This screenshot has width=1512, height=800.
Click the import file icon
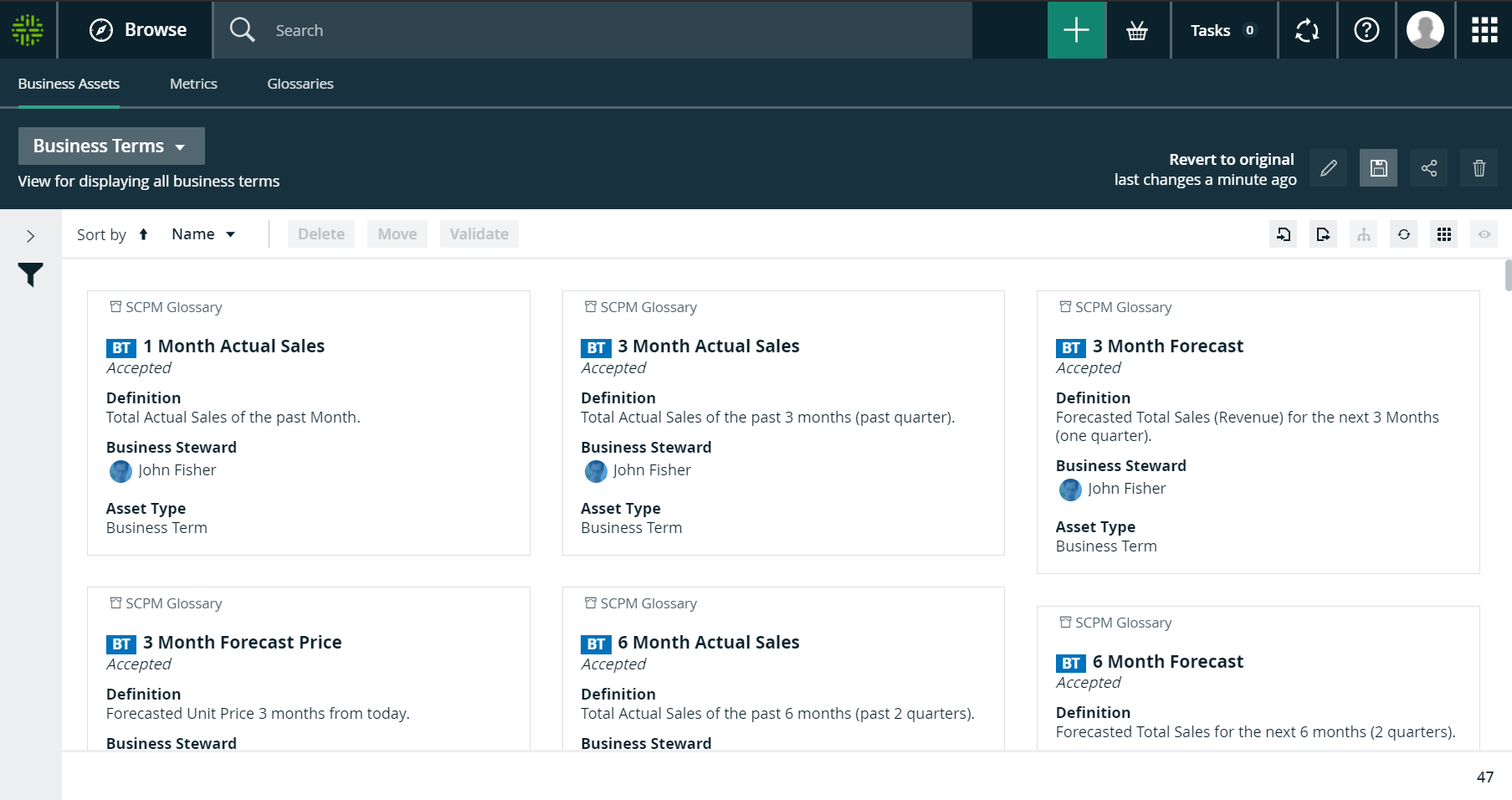click(1283, 234)
